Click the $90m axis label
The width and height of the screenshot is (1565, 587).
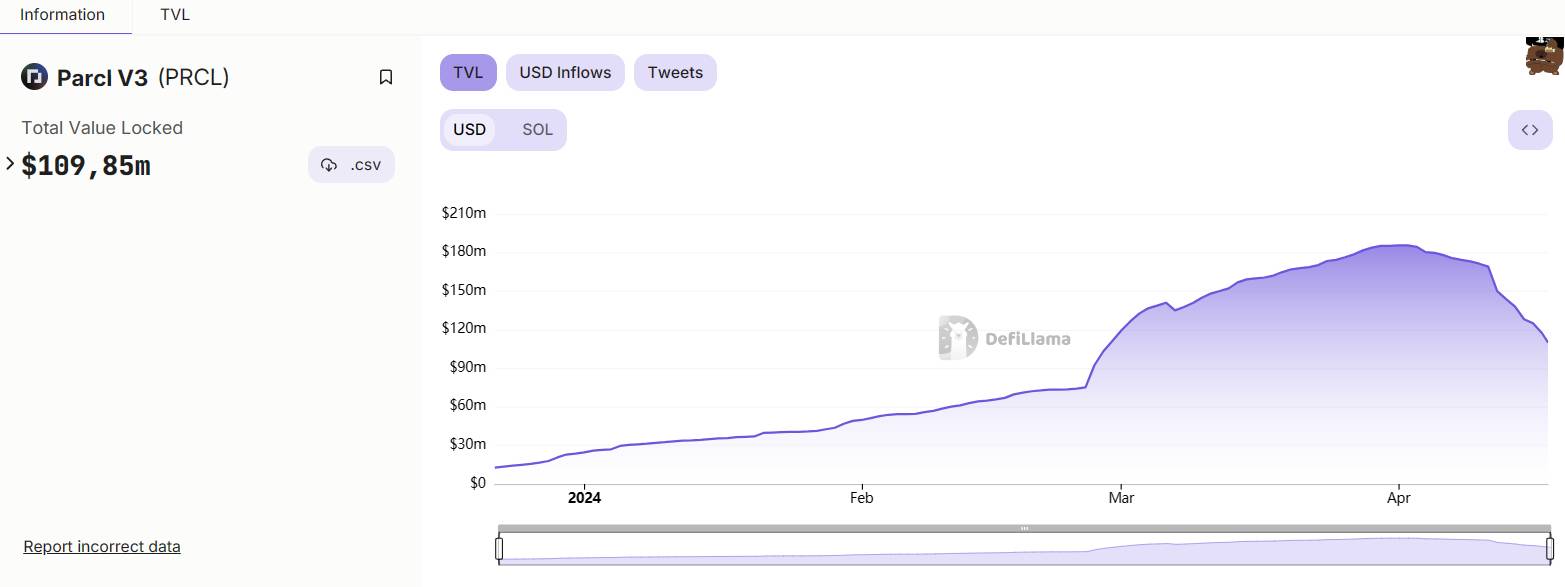point(467,367)
